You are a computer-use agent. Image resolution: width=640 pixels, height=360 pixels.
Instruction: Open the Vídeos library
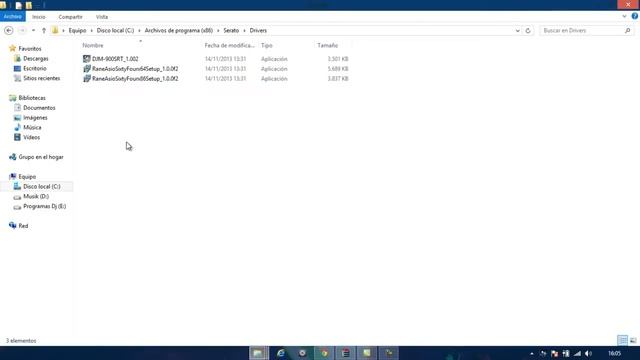(x=31, y=137)
